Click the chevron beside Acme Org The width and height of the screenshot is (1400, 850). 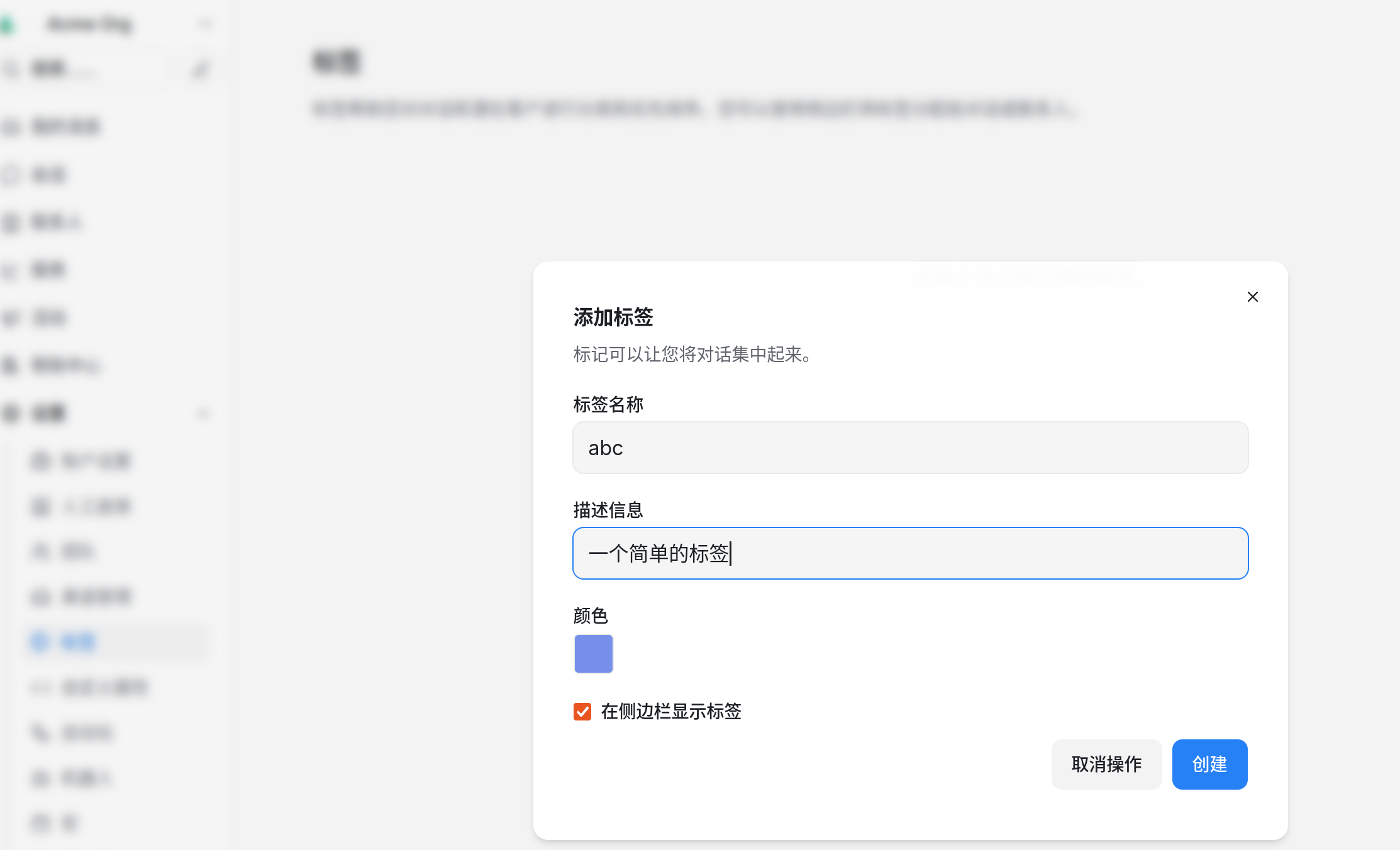(204, 24)
